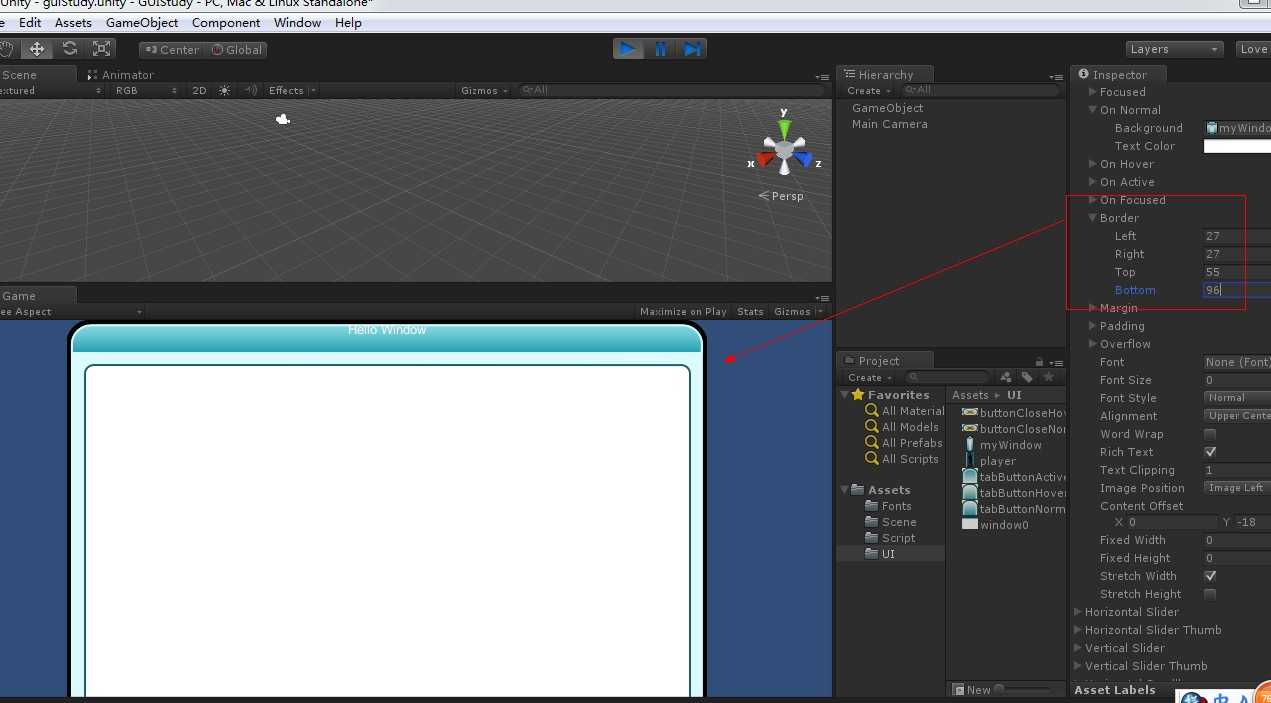Open the GameObject menu
1271x703 pixels.
tap(142, 22)
